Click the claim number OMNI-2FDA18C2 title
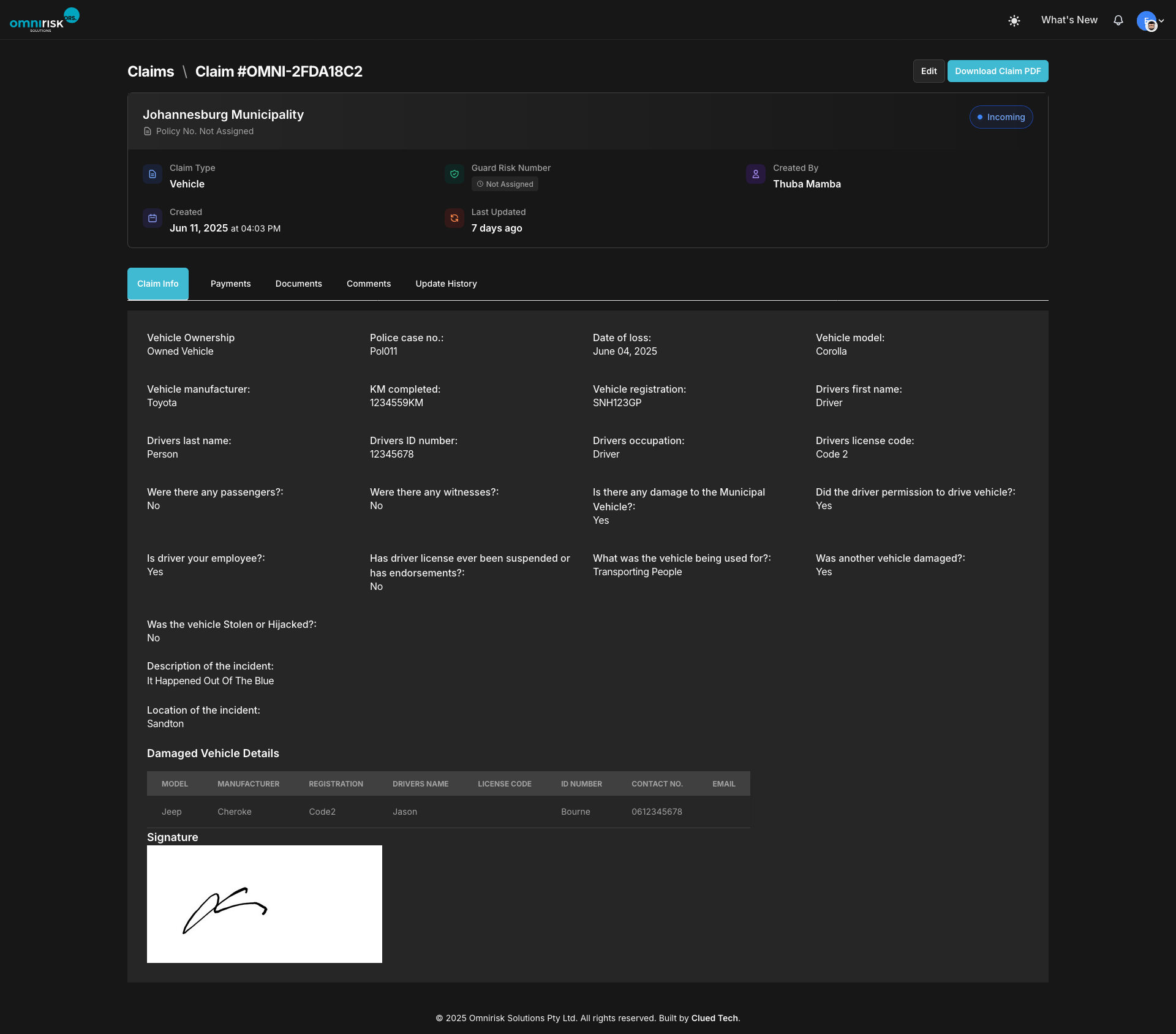Viewport: 1176px width, 1034px height. coord(279,72)
